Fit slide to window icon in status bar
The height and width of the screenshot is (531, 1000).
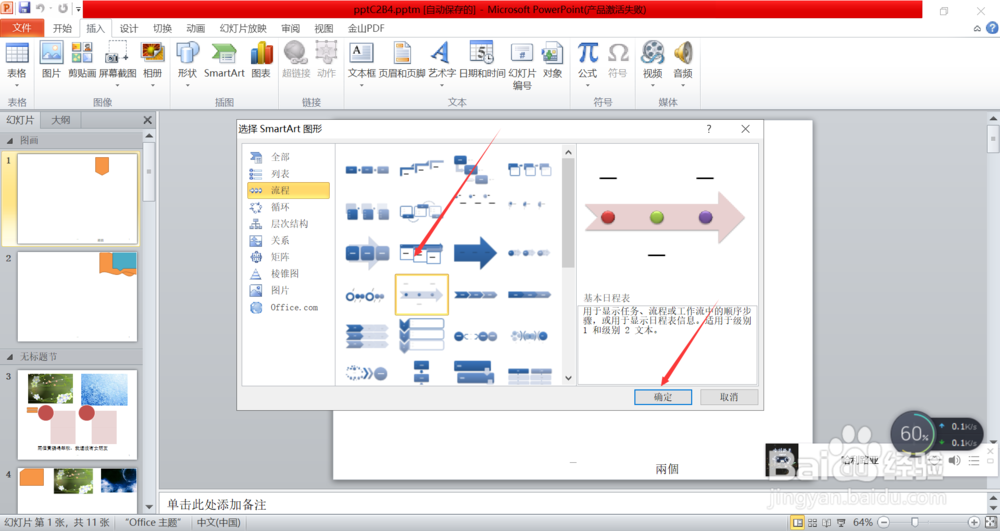(990, 523)
